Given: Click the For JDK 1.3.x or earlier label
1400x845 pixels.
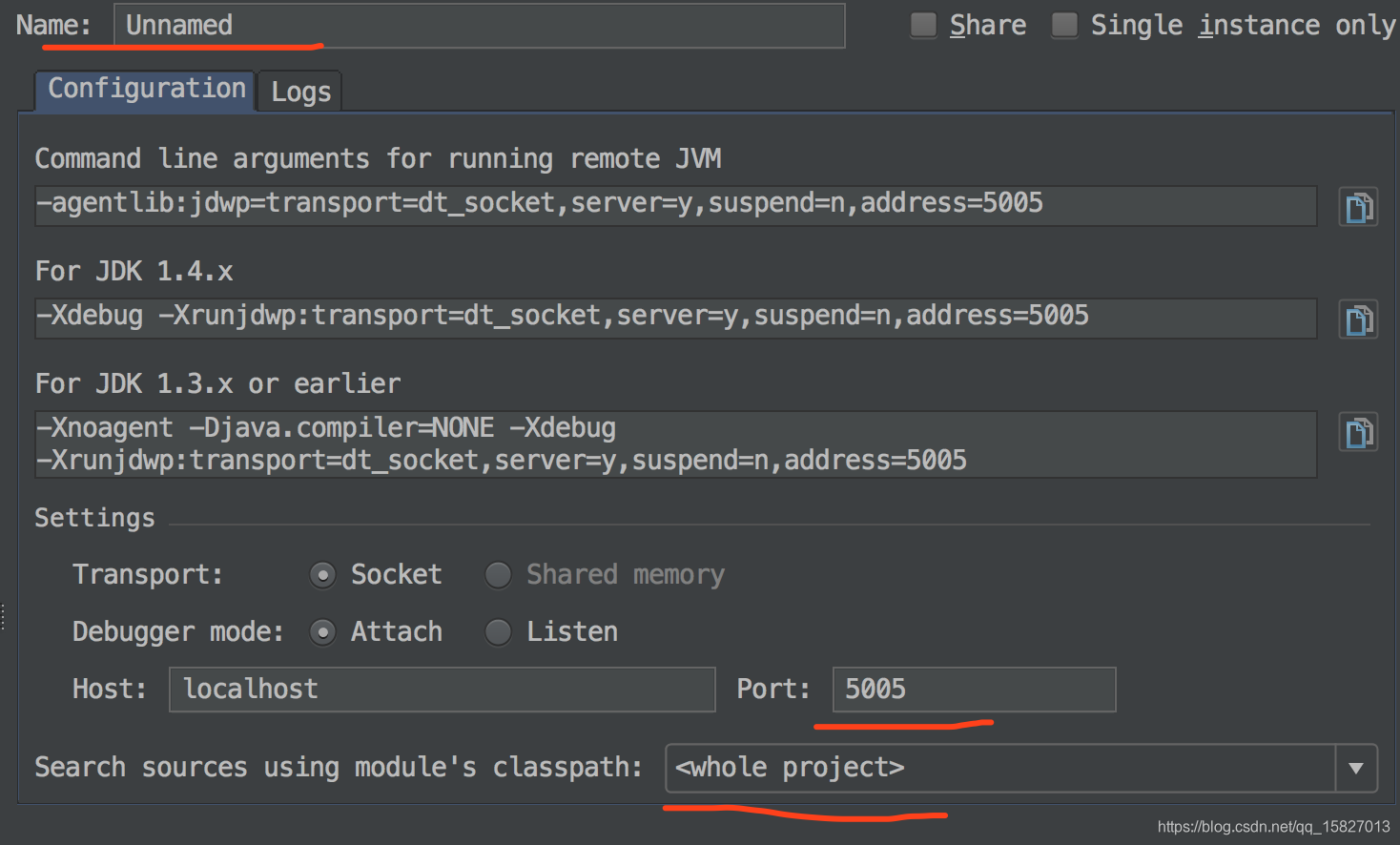Looking at the screenshot, I should tap(217, 384).
